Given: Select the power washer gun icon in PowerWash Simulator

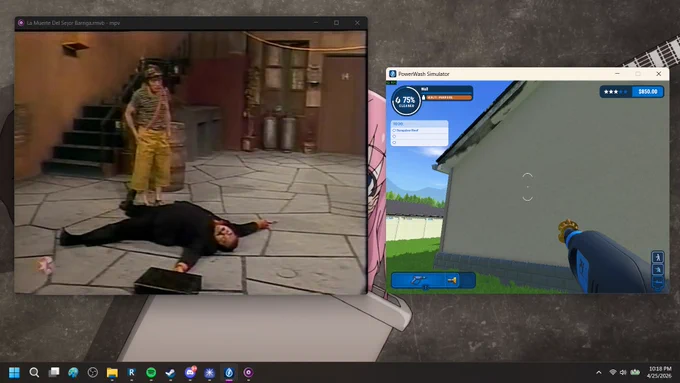Looking at the screenshot, I should tap(418, 280).
